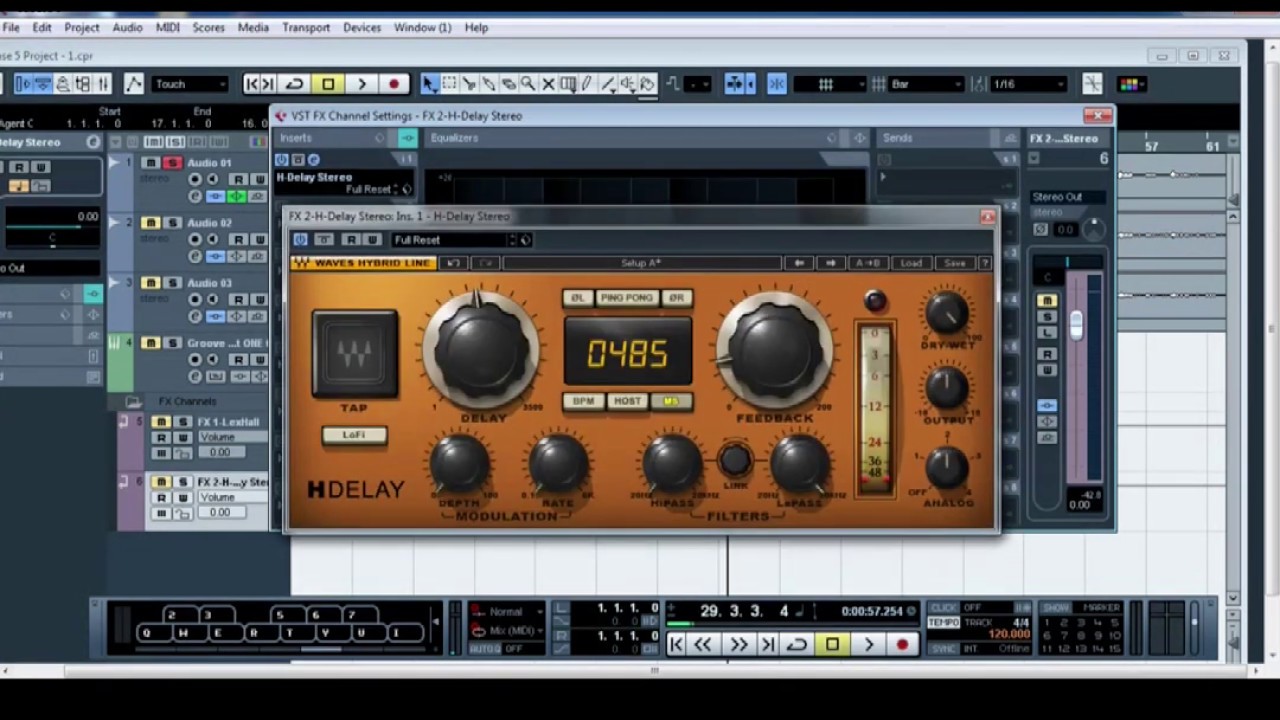Open the Devices menu
This screenshot has width=1280, height=720.
[x=362, y=27]
